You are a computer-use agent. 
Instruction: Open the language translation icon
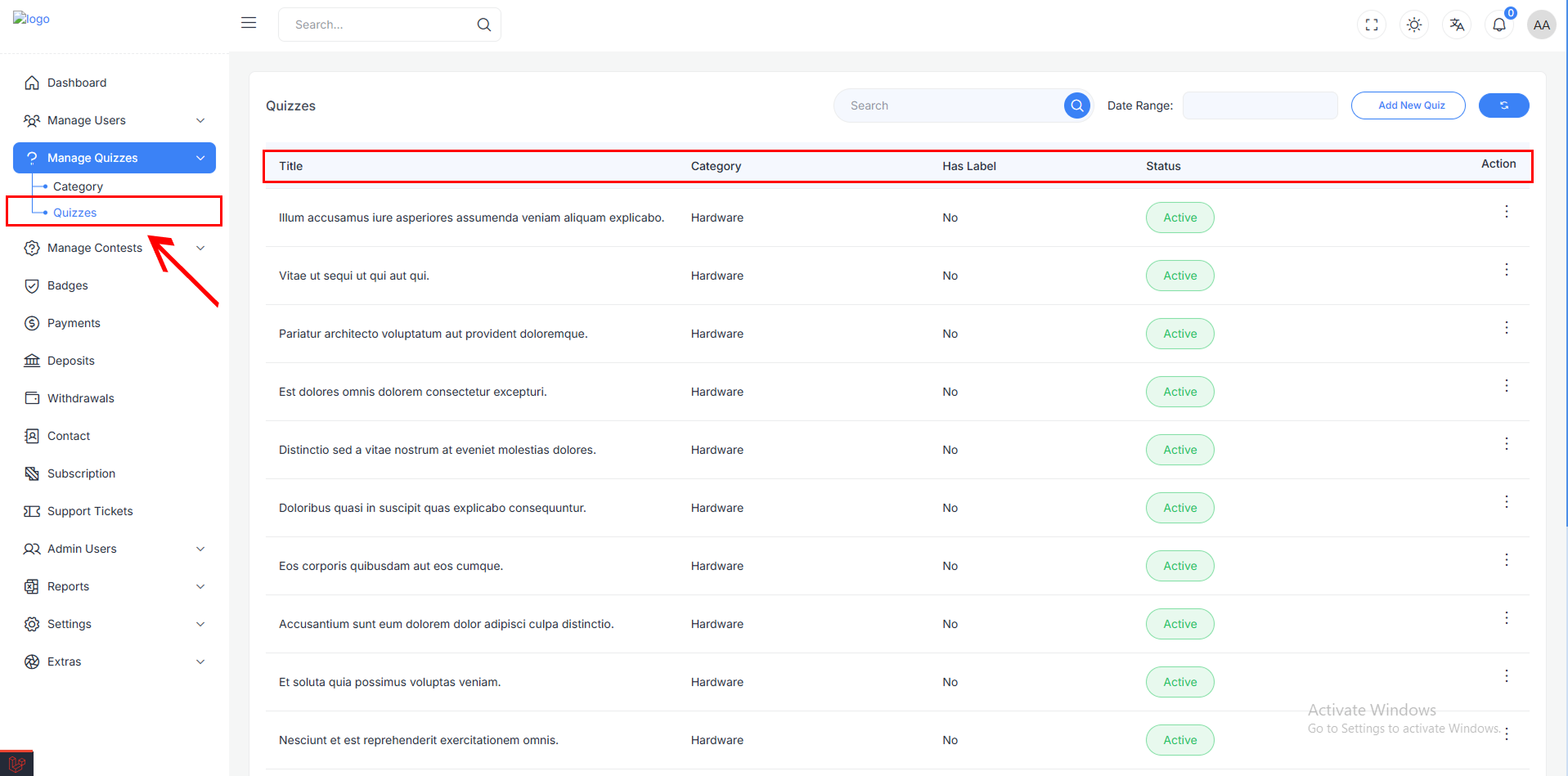[x=1457, y=25]
